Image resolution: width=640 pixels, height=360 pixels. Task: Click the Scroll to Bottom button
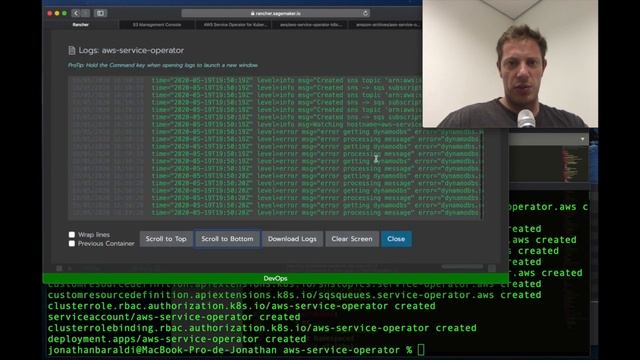227,239
